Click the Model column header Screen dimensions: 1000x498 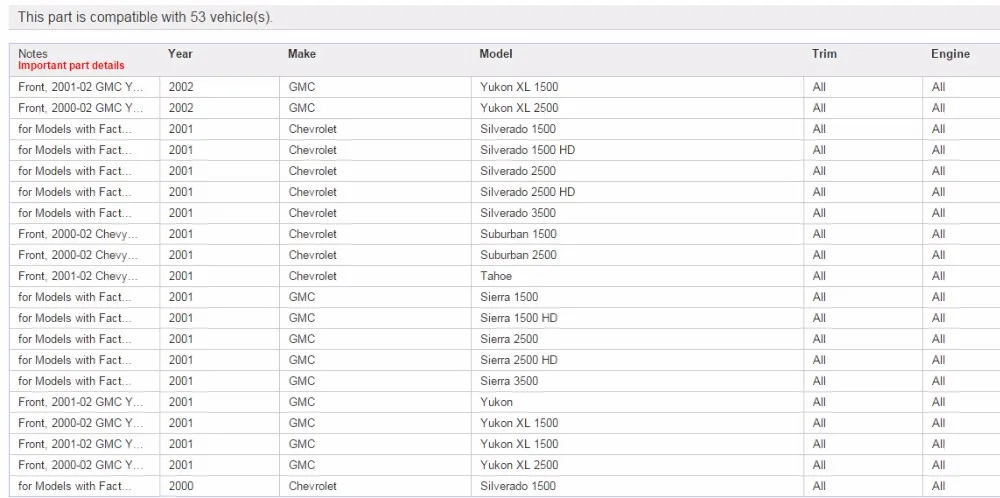click(x=496, y=54)
